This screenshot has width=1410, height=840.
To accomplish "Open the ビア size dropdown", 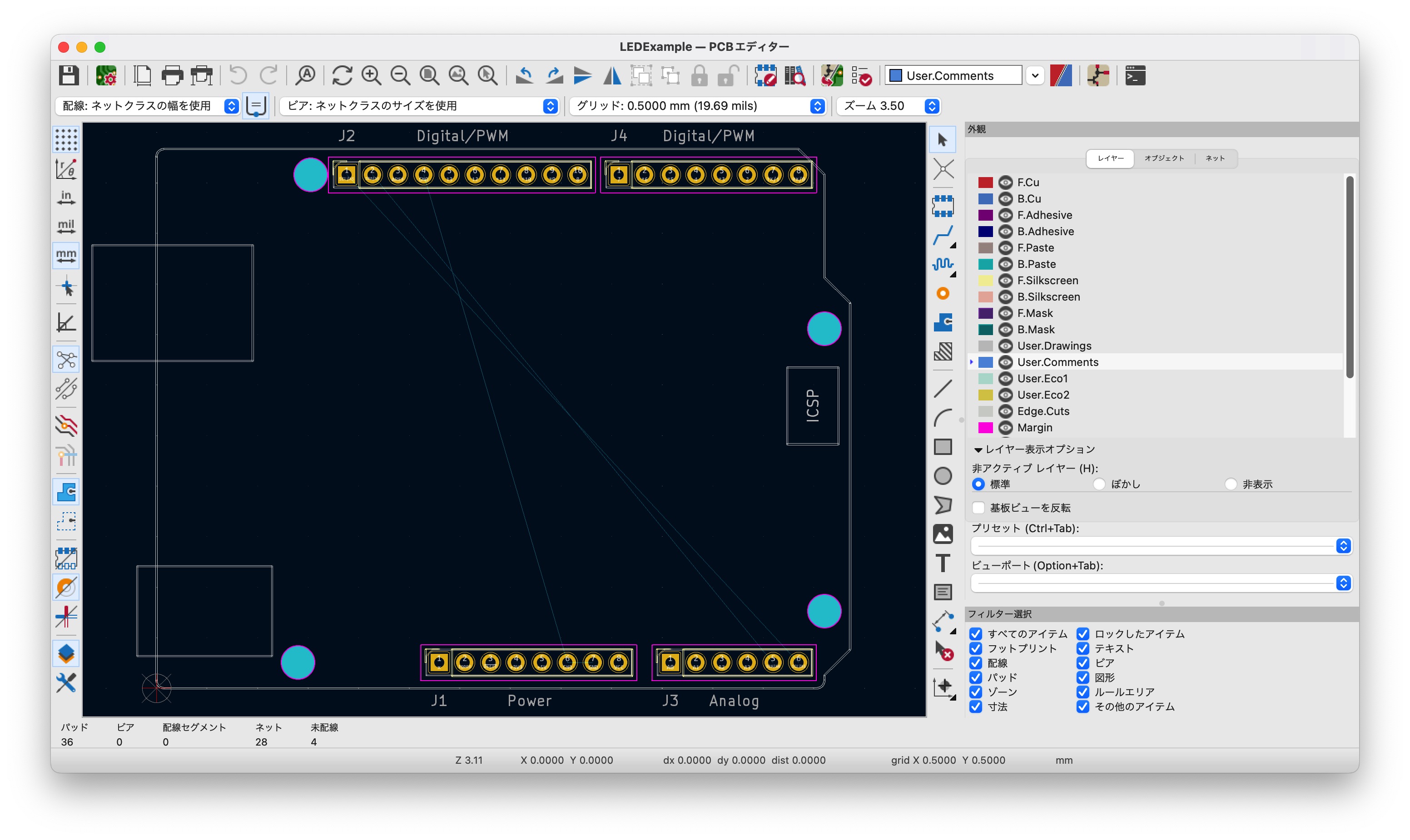I will point(420,106).
